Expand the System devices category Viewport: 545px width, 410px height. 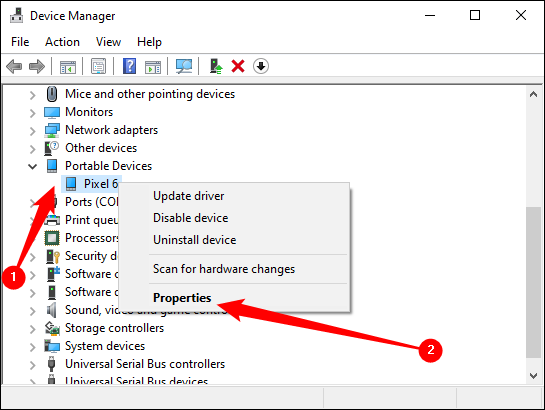pyautogui.click(x=32, y=347)
